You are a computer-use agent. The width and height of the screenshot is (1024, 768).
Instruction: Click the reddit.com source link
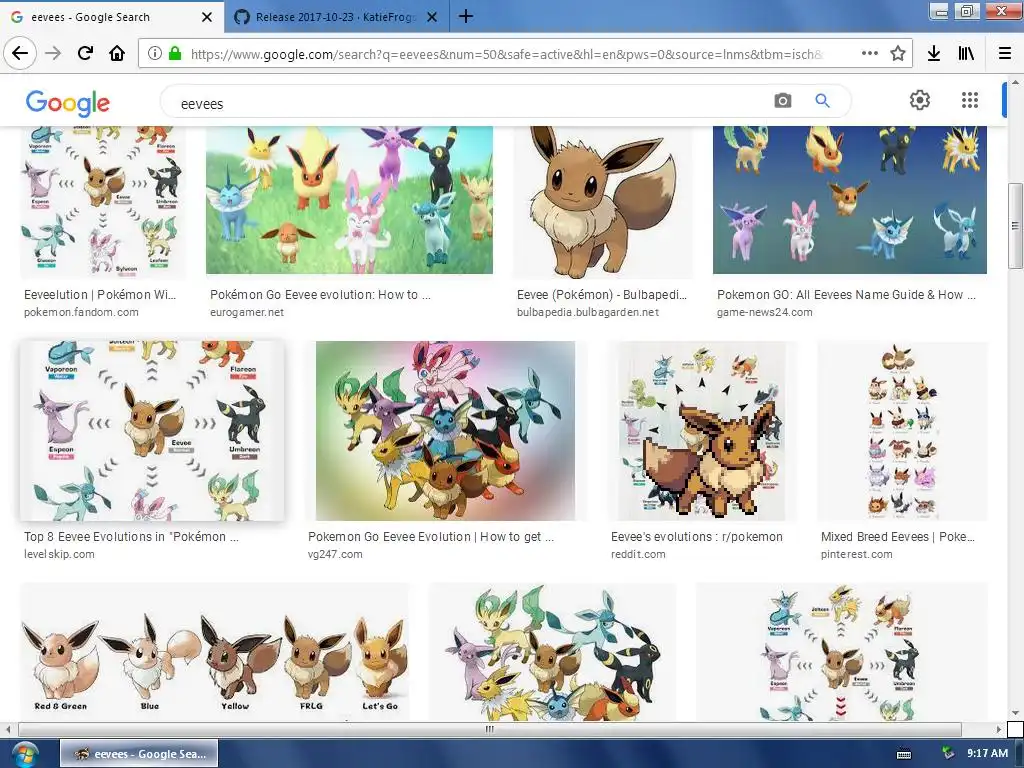pyautogui.click(x=638, y=554)
